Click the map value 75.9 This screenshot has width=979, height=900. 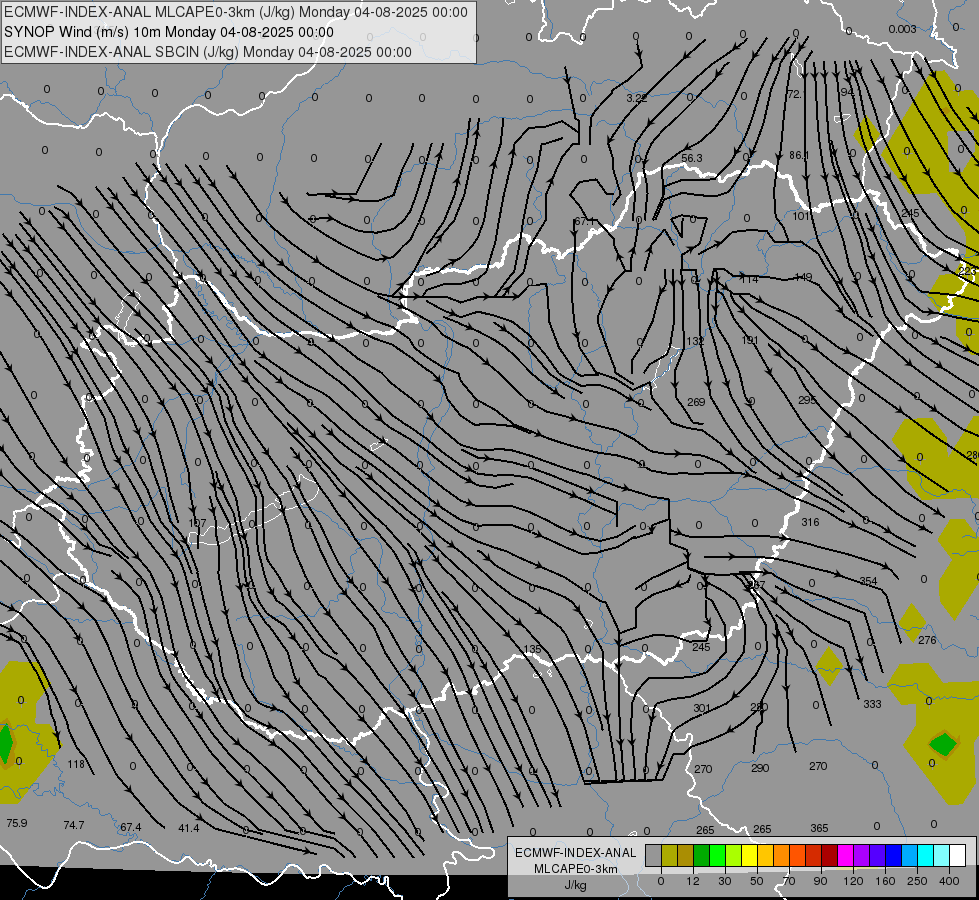[x=17, y=823]
